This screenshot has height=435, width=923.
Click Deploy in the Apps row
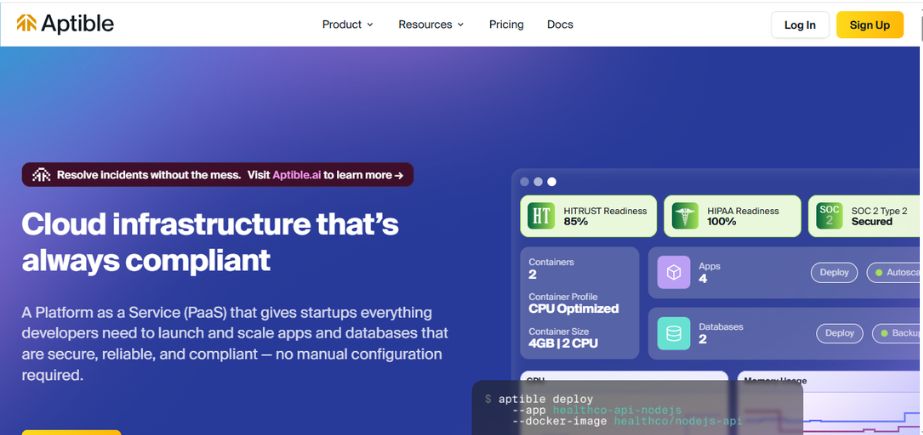[x=834, y=273]
